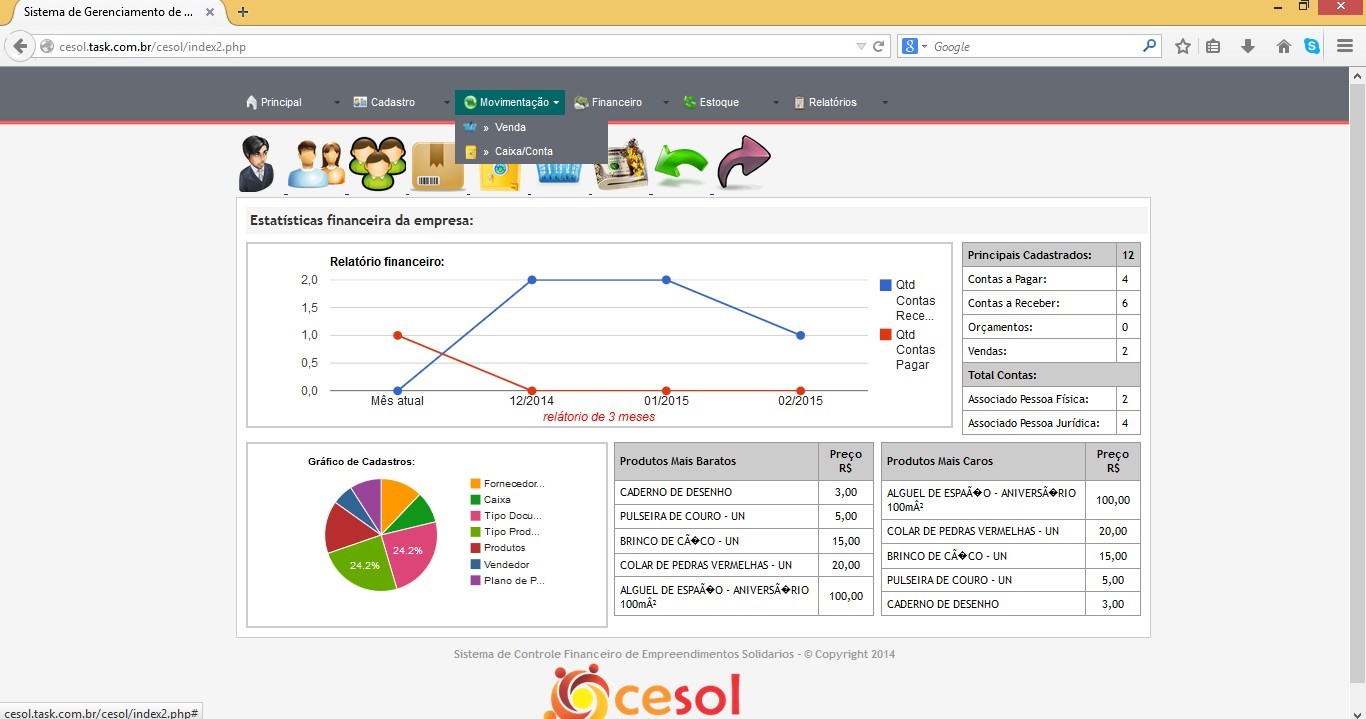1366x719 pixels.
Task: Click the Skype icon in browser toolbar
Action: tap(1311, 46)
